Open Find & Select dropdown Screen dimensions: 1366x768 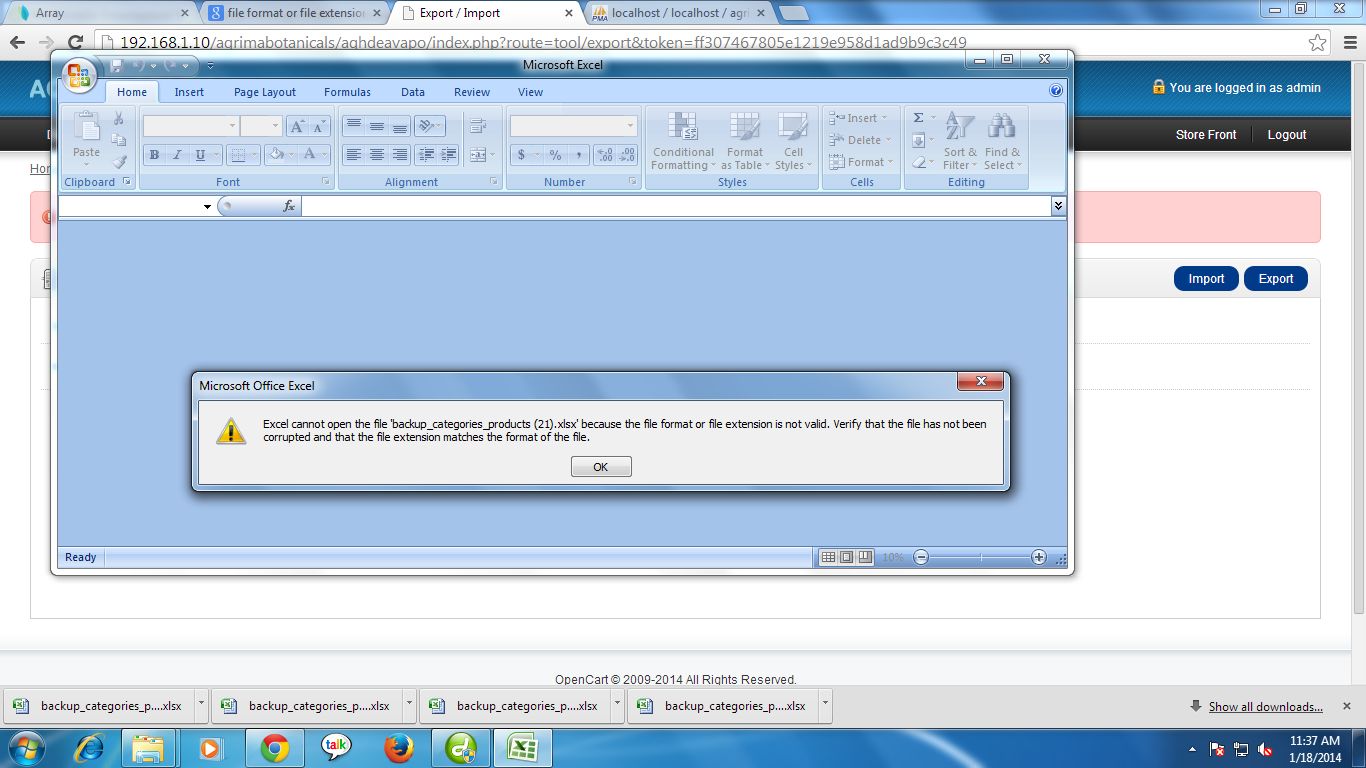(1002, 140)
